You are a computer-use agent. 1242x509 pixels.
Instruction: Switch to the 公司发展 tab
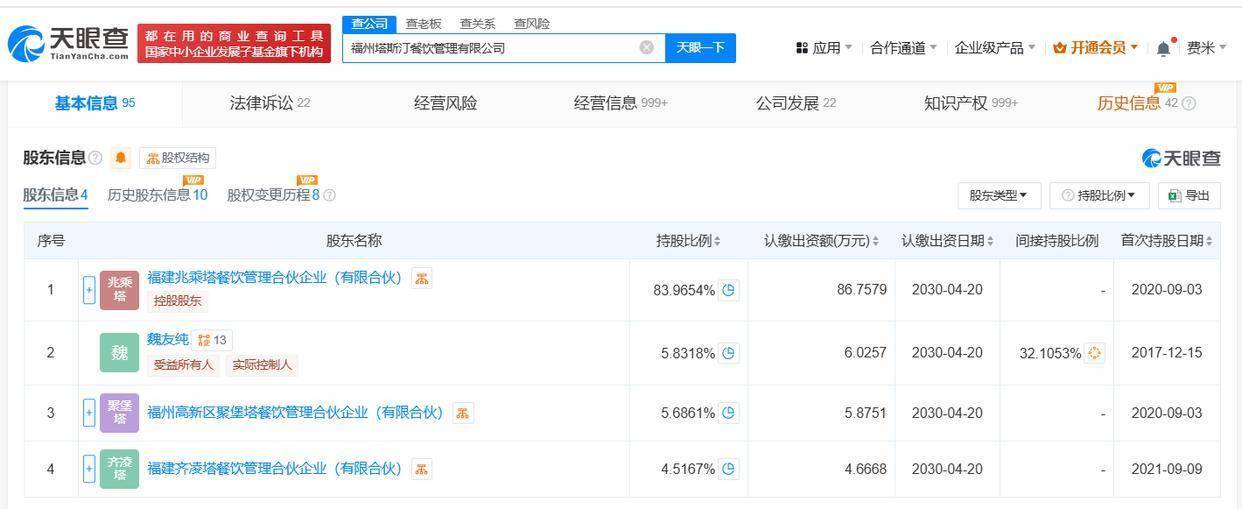[x=796, y=103]
